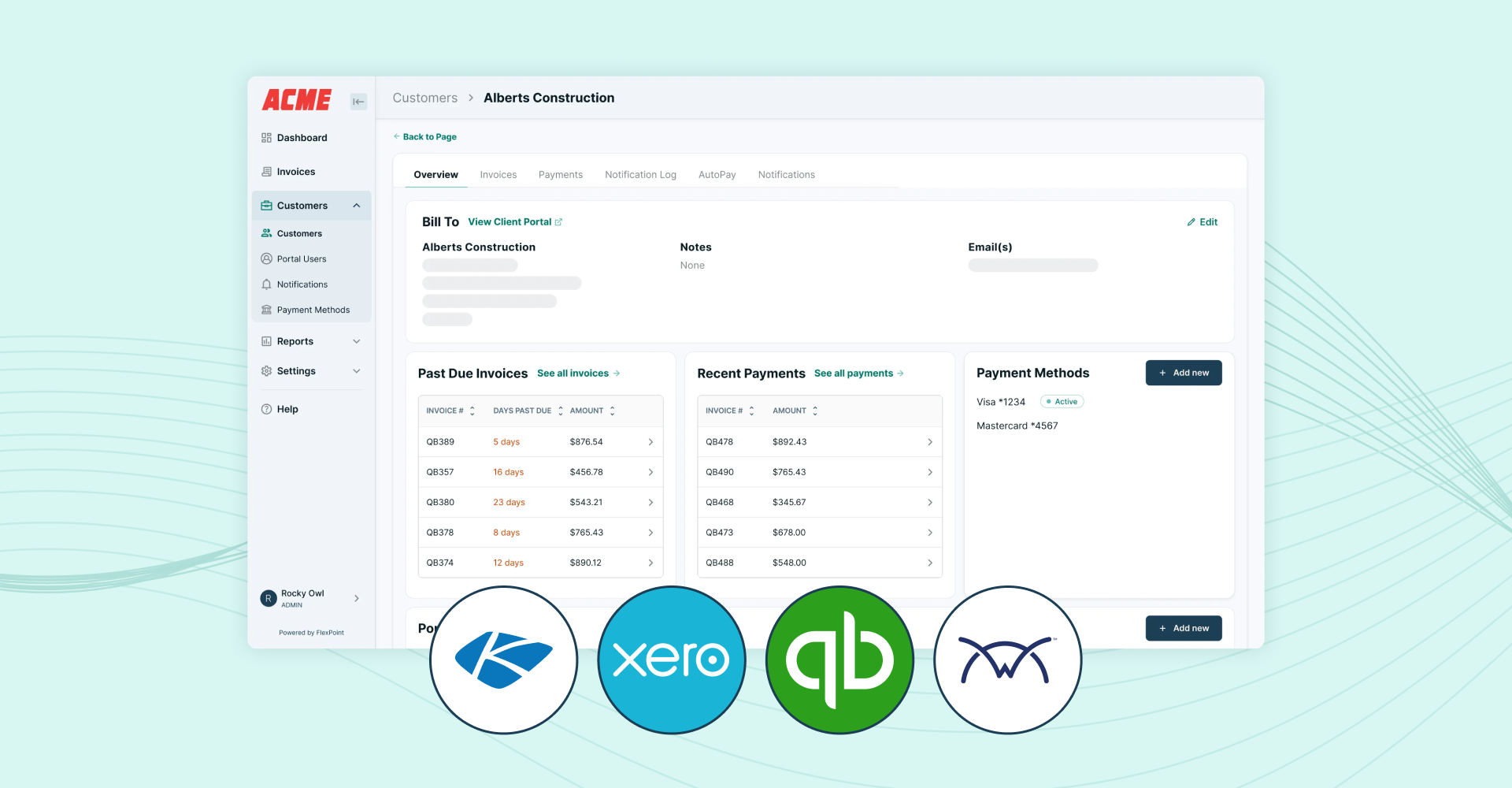The image size is (1512, 788).
Task: Expand the Reports section
Action: click(310, 340)
